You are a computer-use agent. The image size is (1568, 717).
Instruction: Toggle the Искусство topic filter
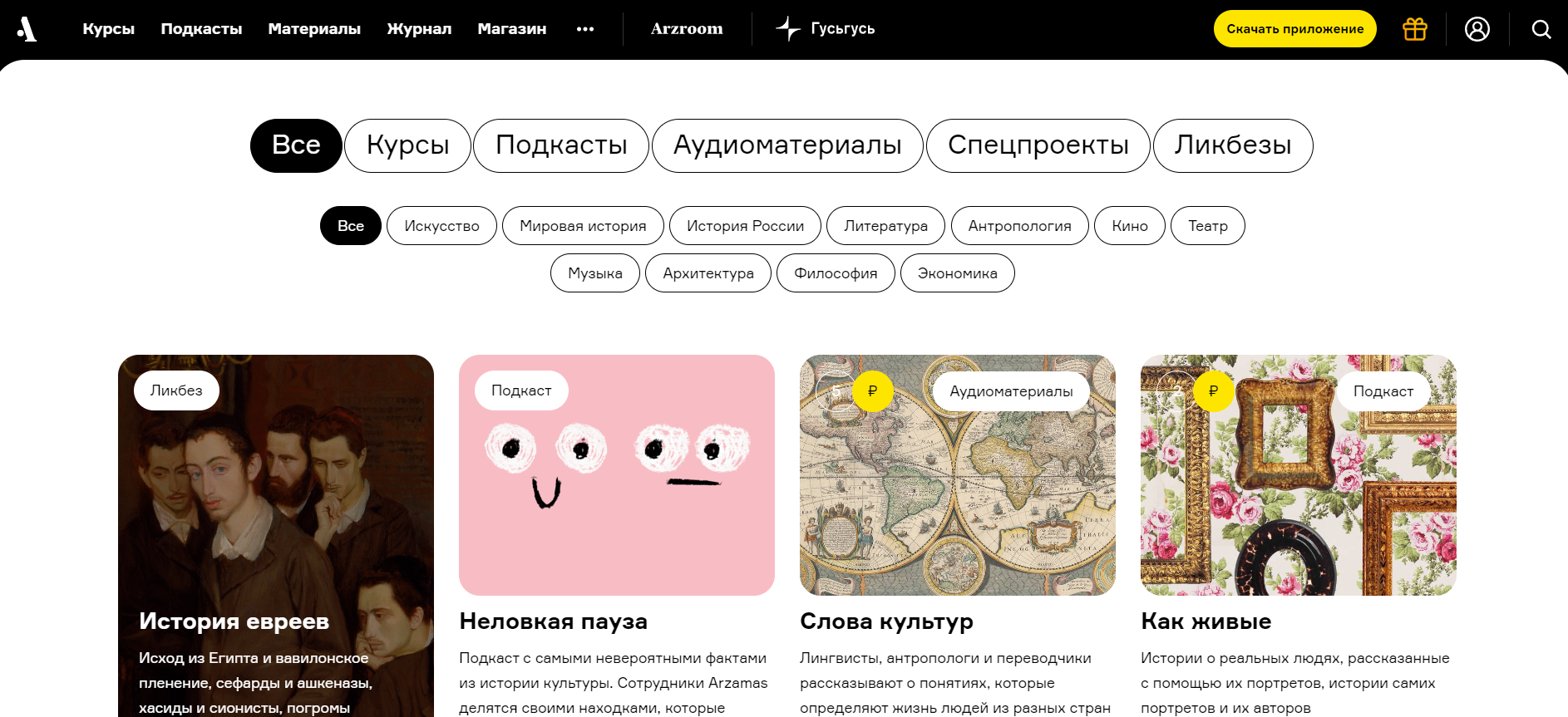tap(441, 226)
